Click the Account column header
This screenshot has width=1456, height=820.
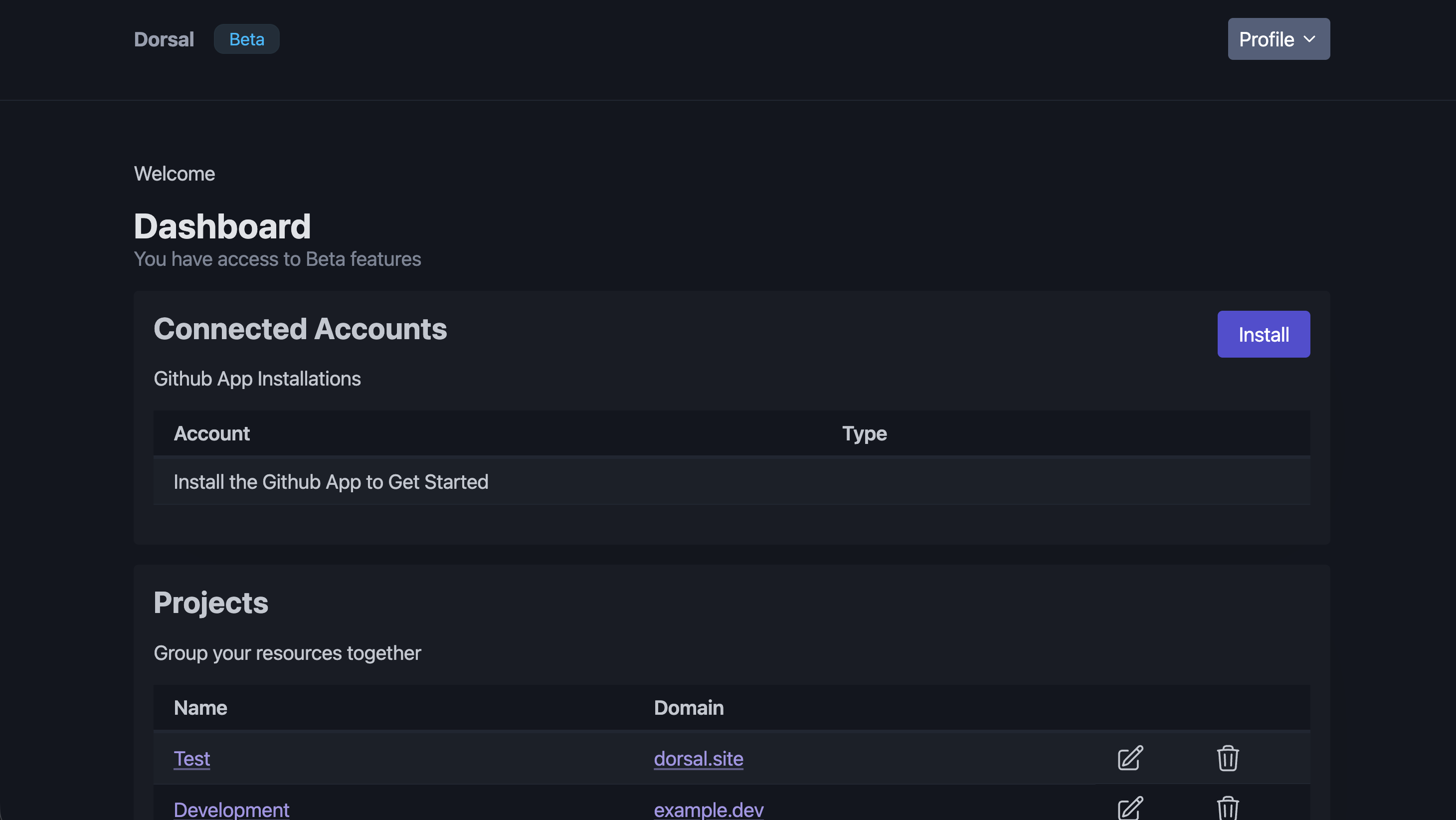(x=211, y=433)
